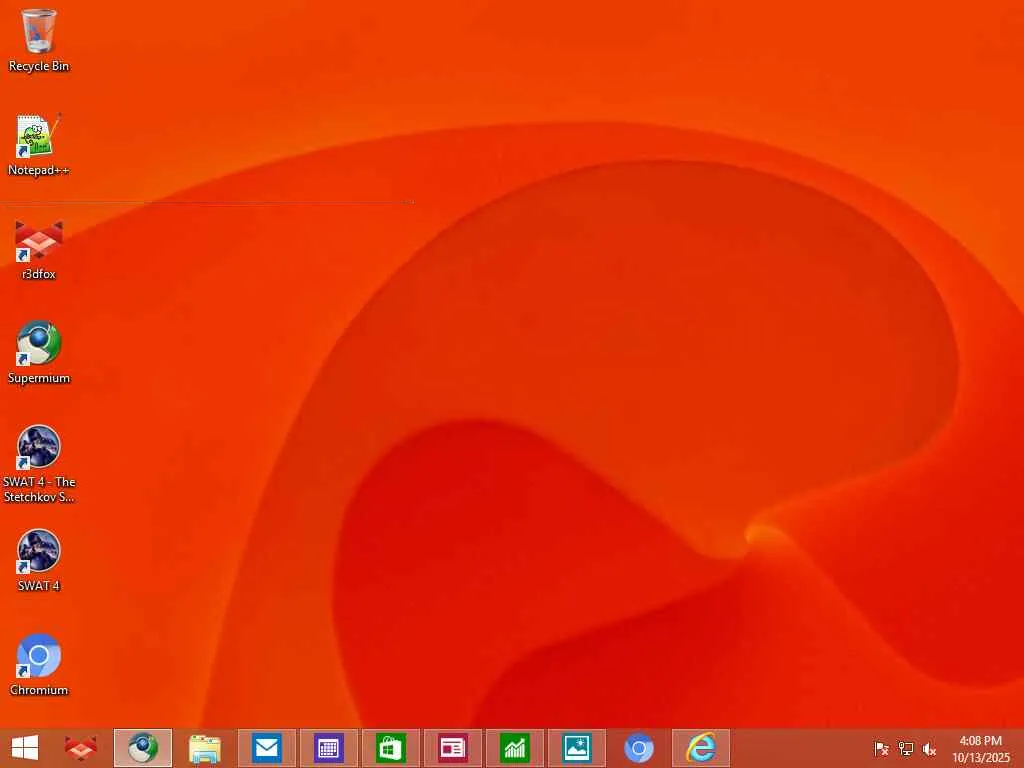
Task: Open the Mail app on the taskbar
Action: (x=267, y=748)
